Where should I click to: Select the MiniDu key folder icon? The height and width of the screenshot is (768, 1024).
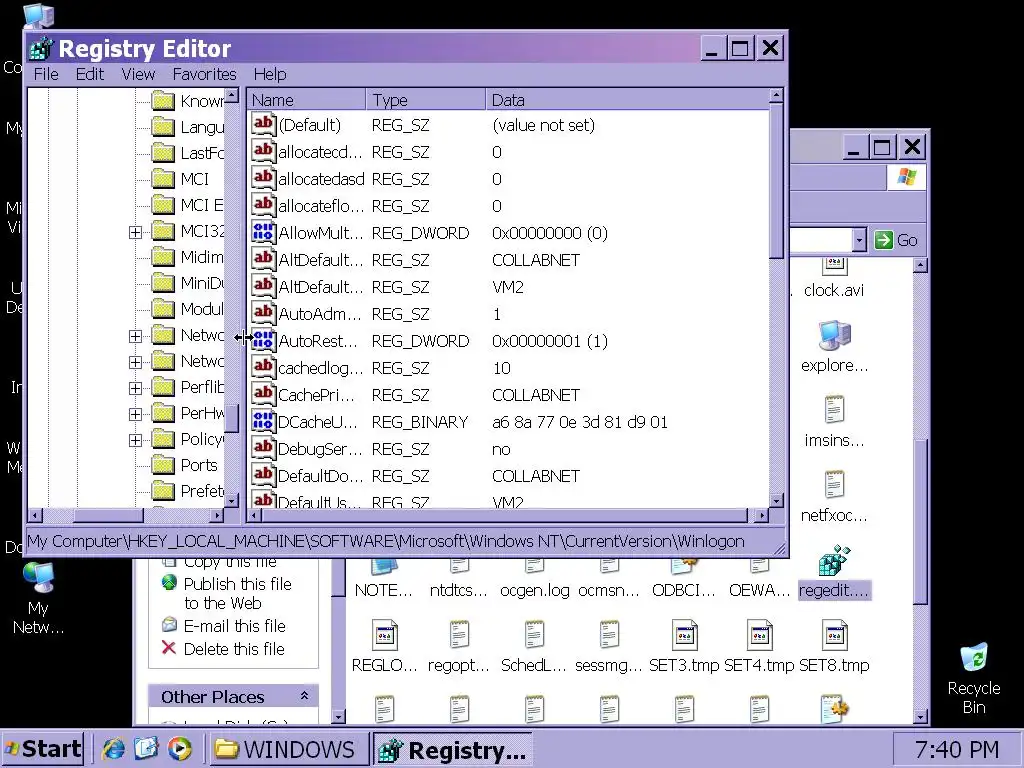click(x=163, y=283)
